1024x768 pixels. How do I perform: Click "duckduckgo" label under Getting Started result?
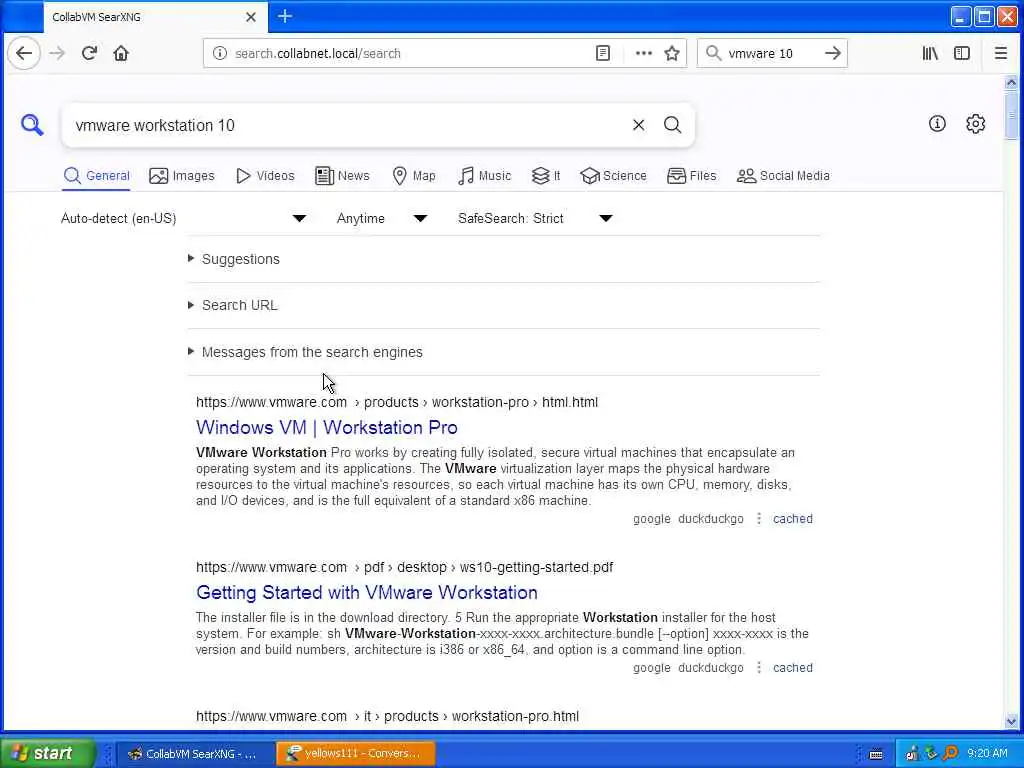point(711,667)
